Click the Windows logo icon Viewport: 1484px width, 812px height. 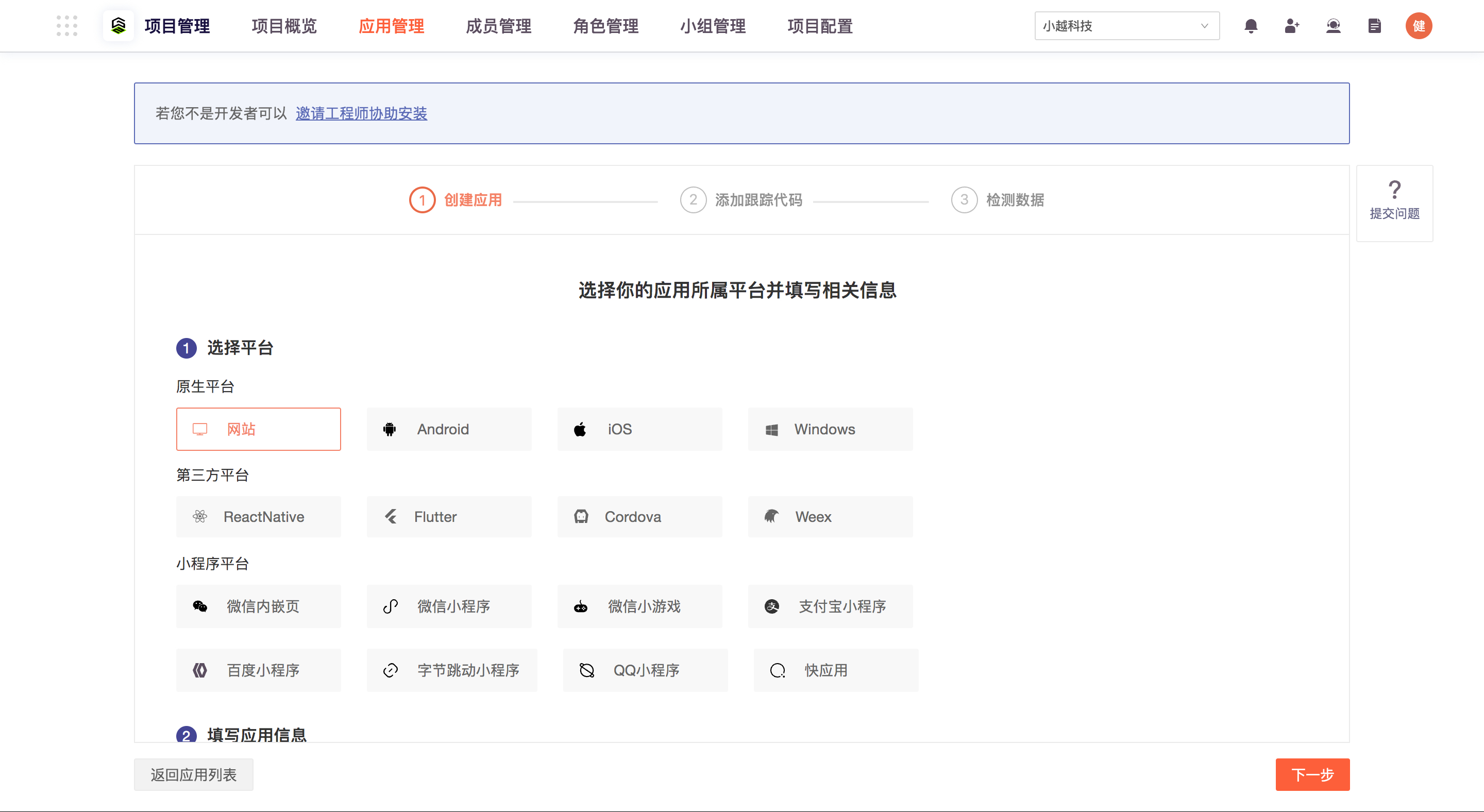pyautogui.click(x=771, y=430)
